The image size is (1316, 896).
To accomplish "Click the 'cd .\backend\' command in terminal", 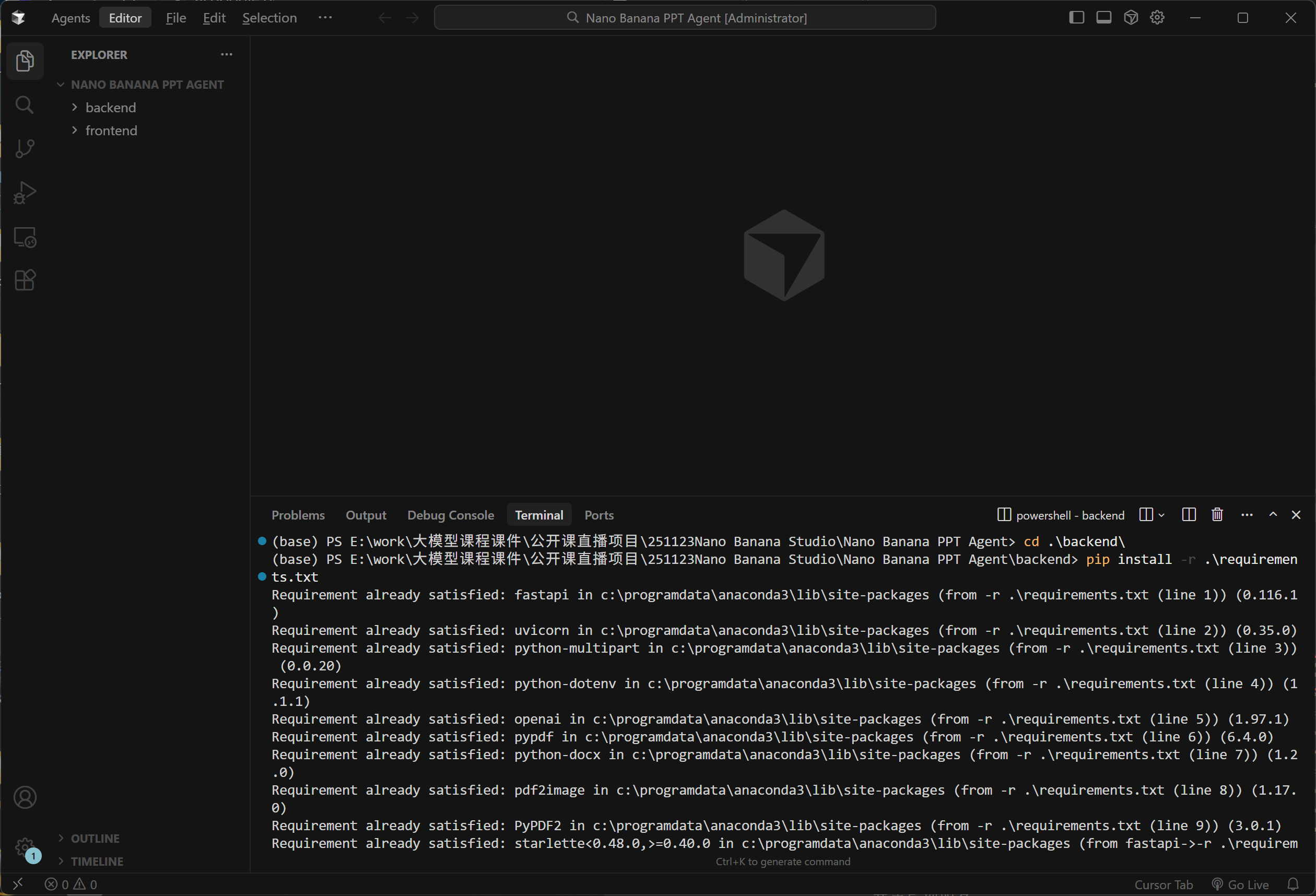I will point(1074,541).
